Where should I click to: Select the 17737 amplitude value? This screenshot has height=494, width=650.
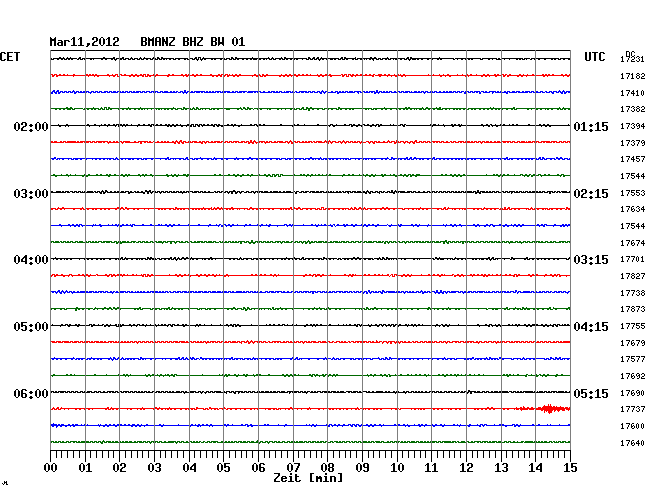click(x=633, y=409)
